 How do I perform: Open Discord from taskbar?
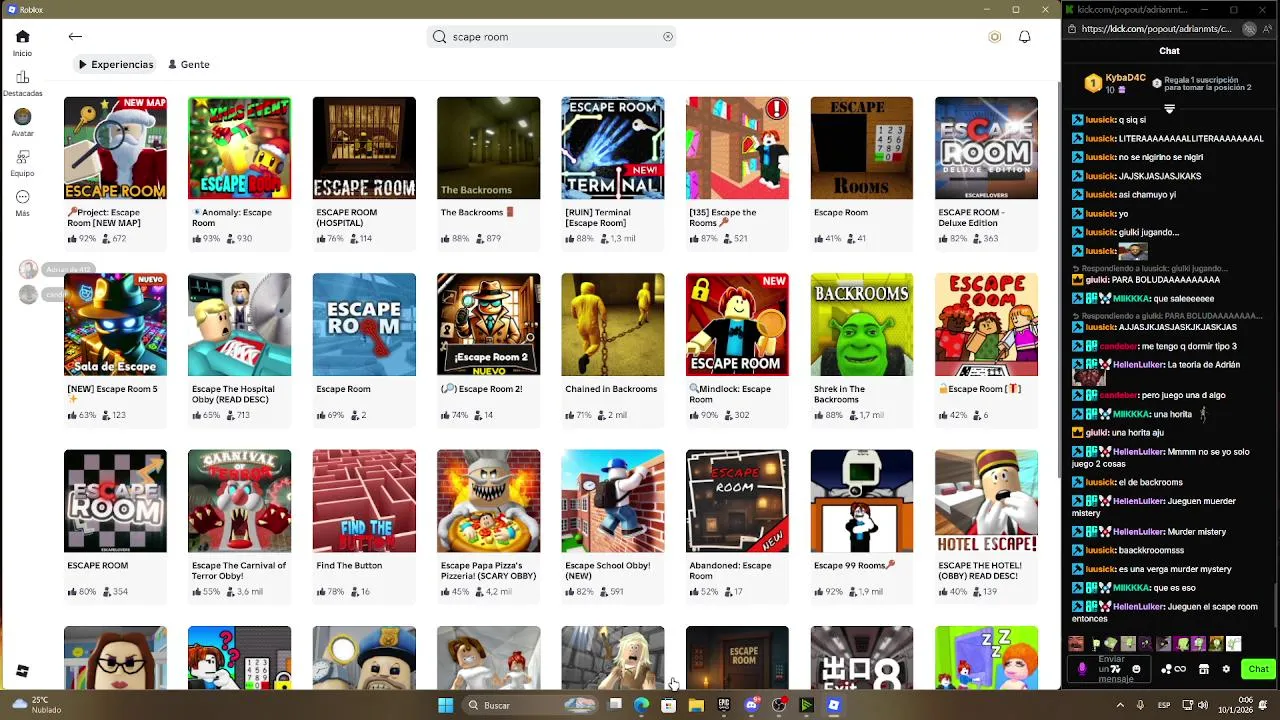pos(752,705)
